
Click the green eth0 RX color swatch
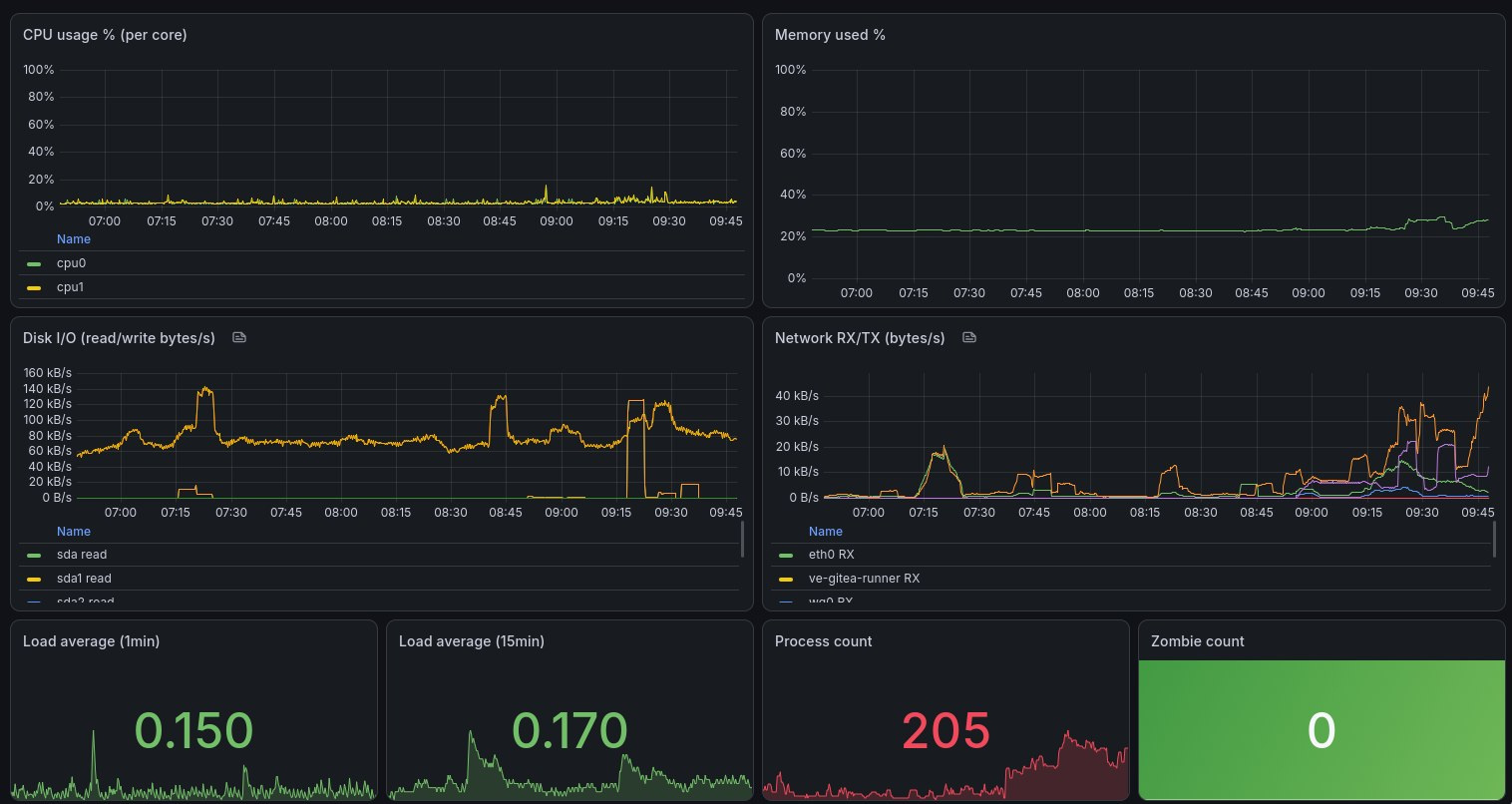[786, 556]
